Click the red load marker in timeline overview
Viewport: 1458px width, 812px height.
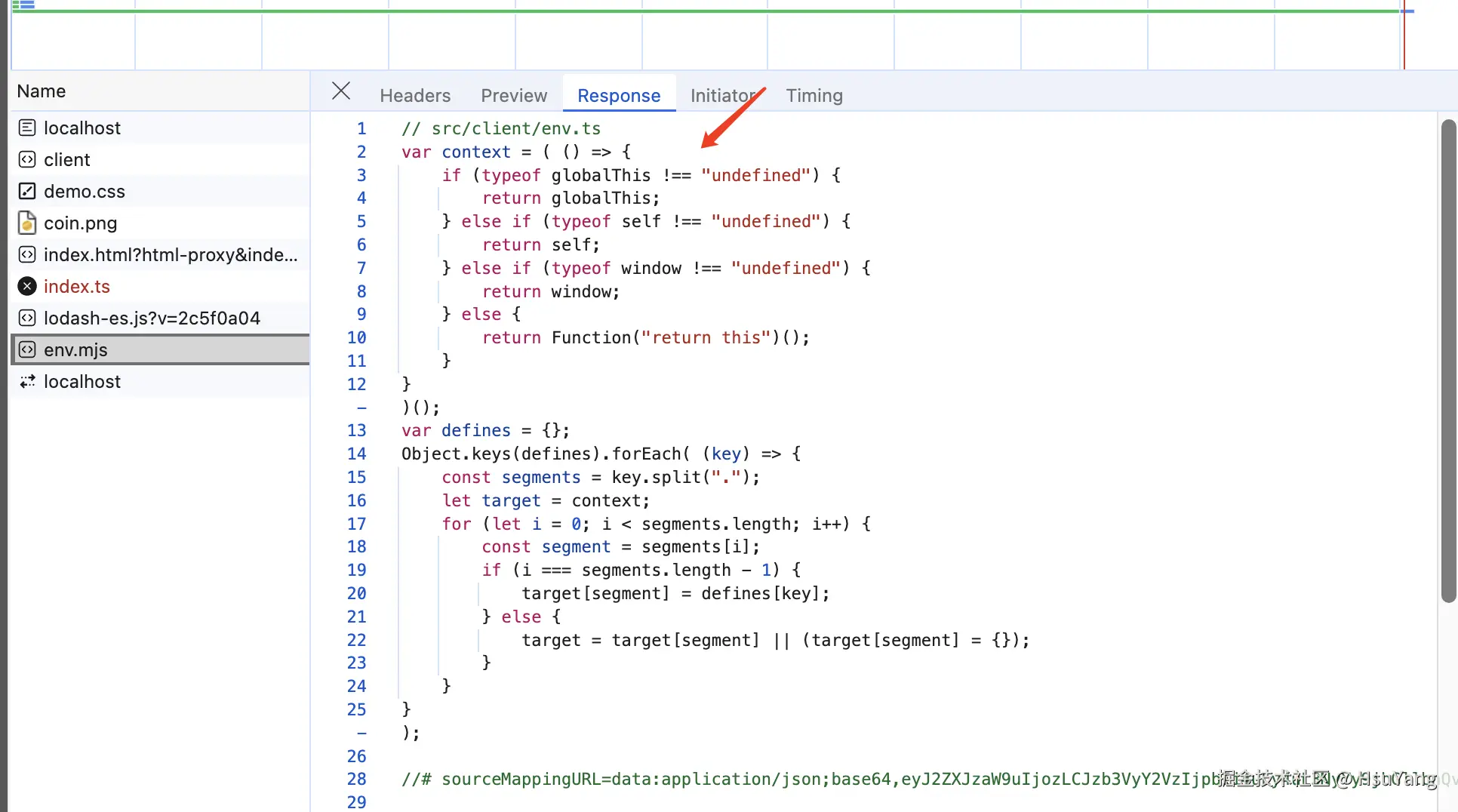1404,35
